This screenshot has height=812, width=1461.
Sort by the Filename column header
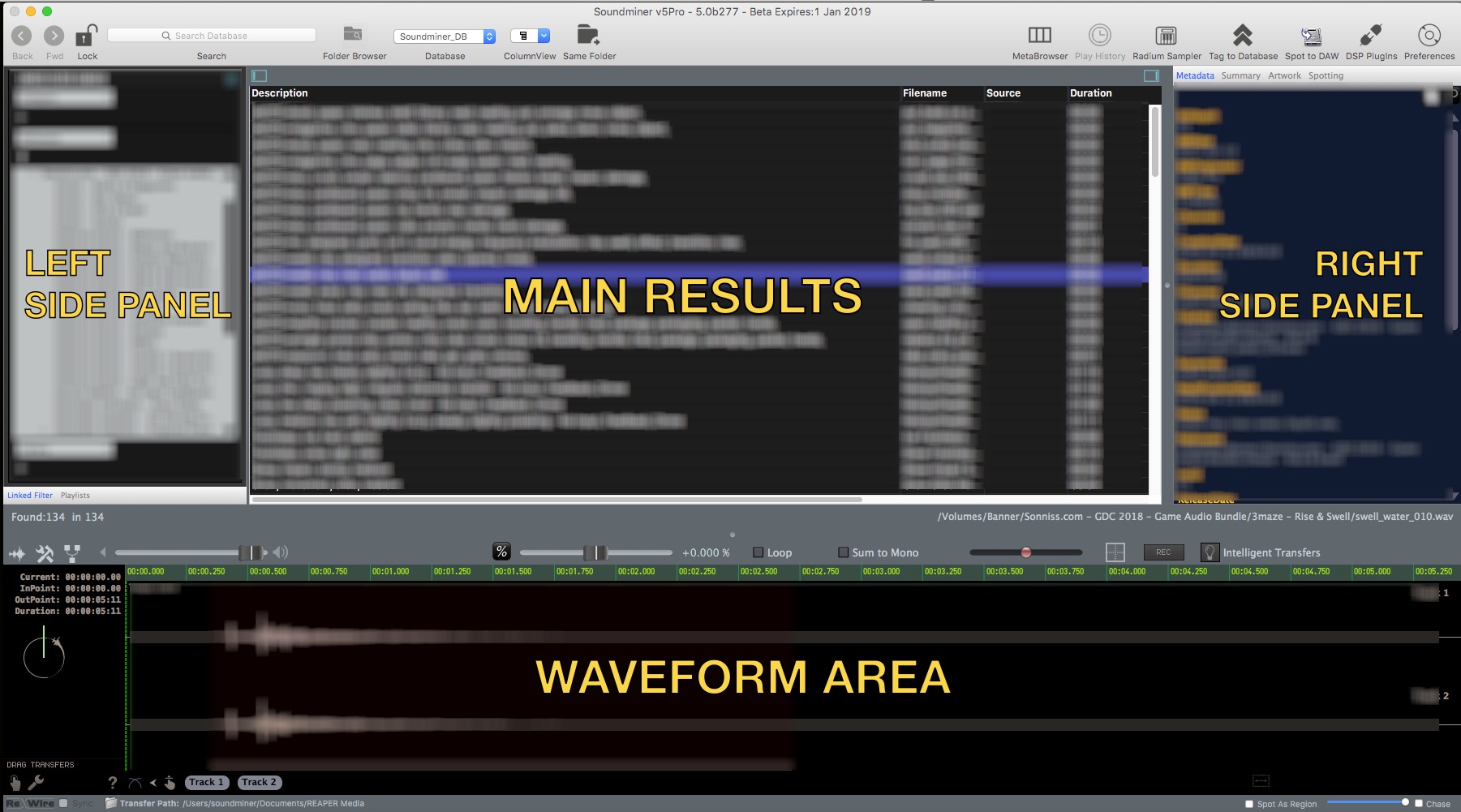click(x=941, y=93)
